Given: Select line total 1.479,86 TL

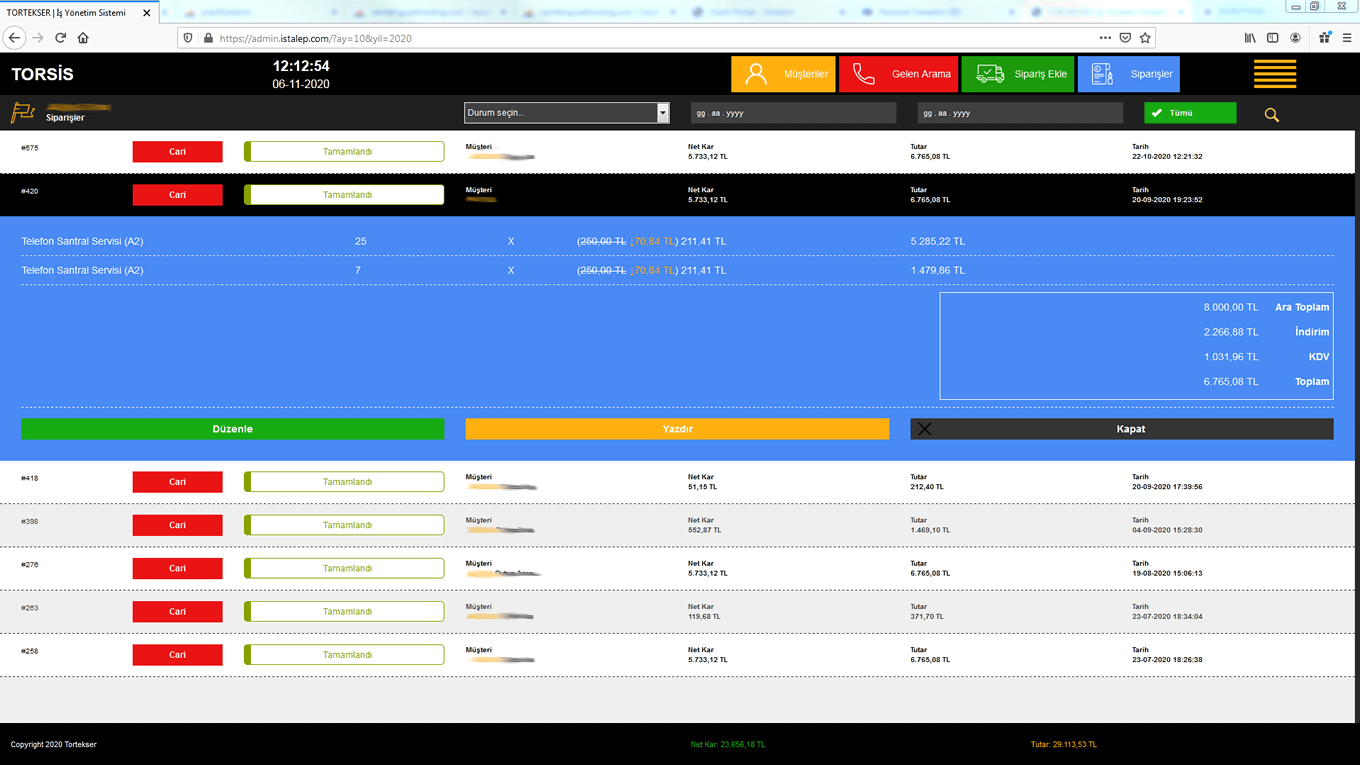Looking at the screenshot, I should tap(938, 270).
